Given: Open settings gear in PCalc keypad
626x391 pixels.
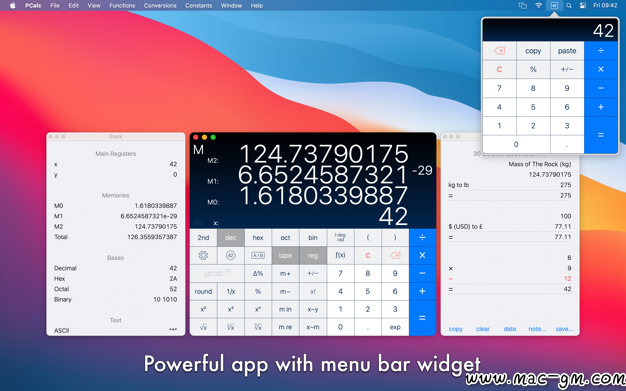Looking at the screenshot, I should point(203,255).
